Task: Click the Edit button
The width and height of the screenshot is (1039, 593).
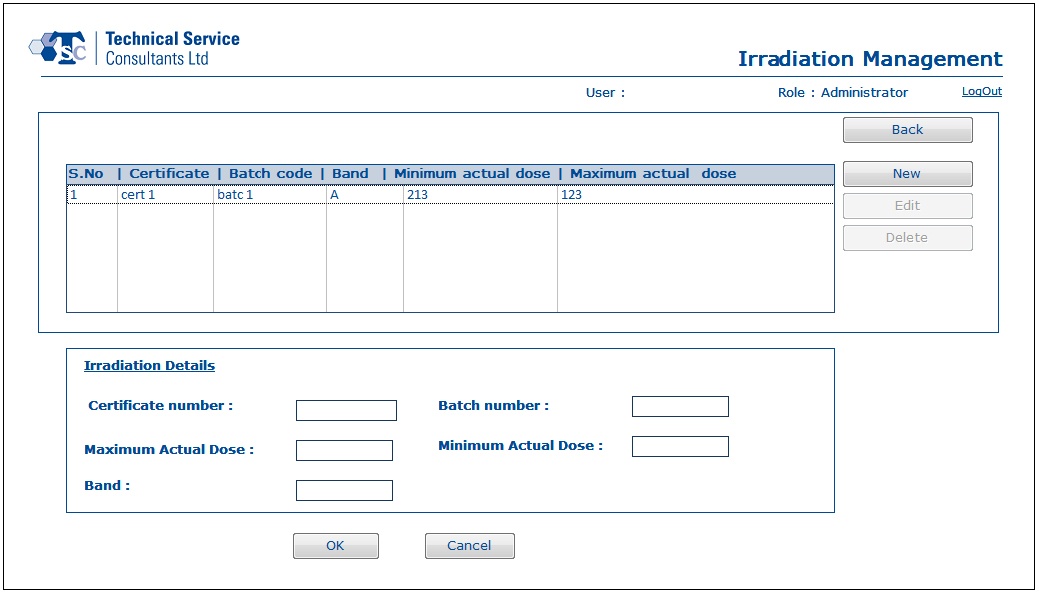Action: (907, 205)
